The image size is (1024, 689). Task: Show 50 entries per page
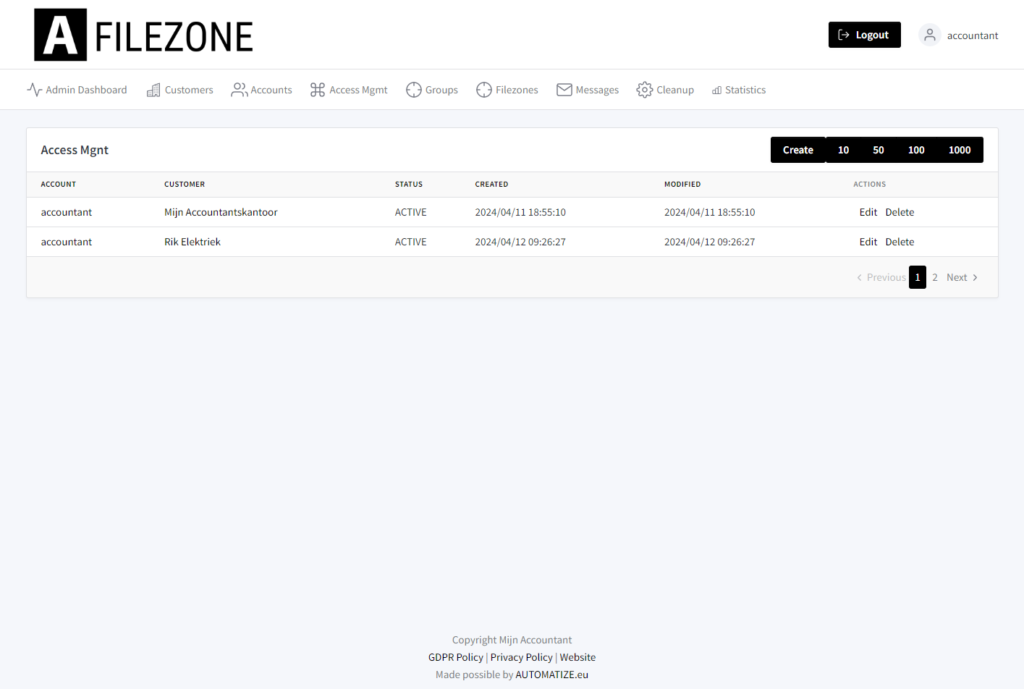pyautogui.click(x=878, y=150)
